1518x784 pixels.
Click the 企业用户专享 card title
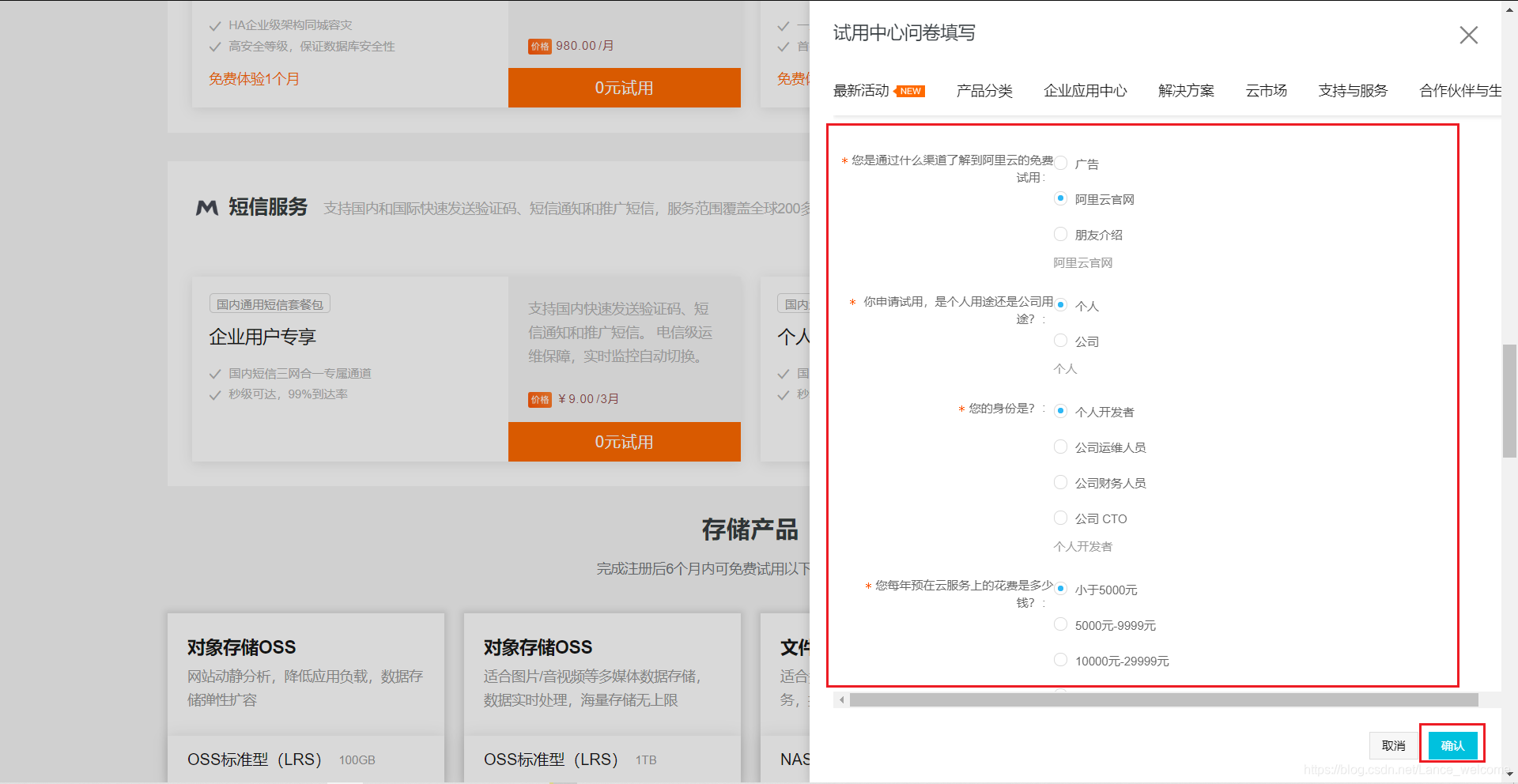pos(262,337)
